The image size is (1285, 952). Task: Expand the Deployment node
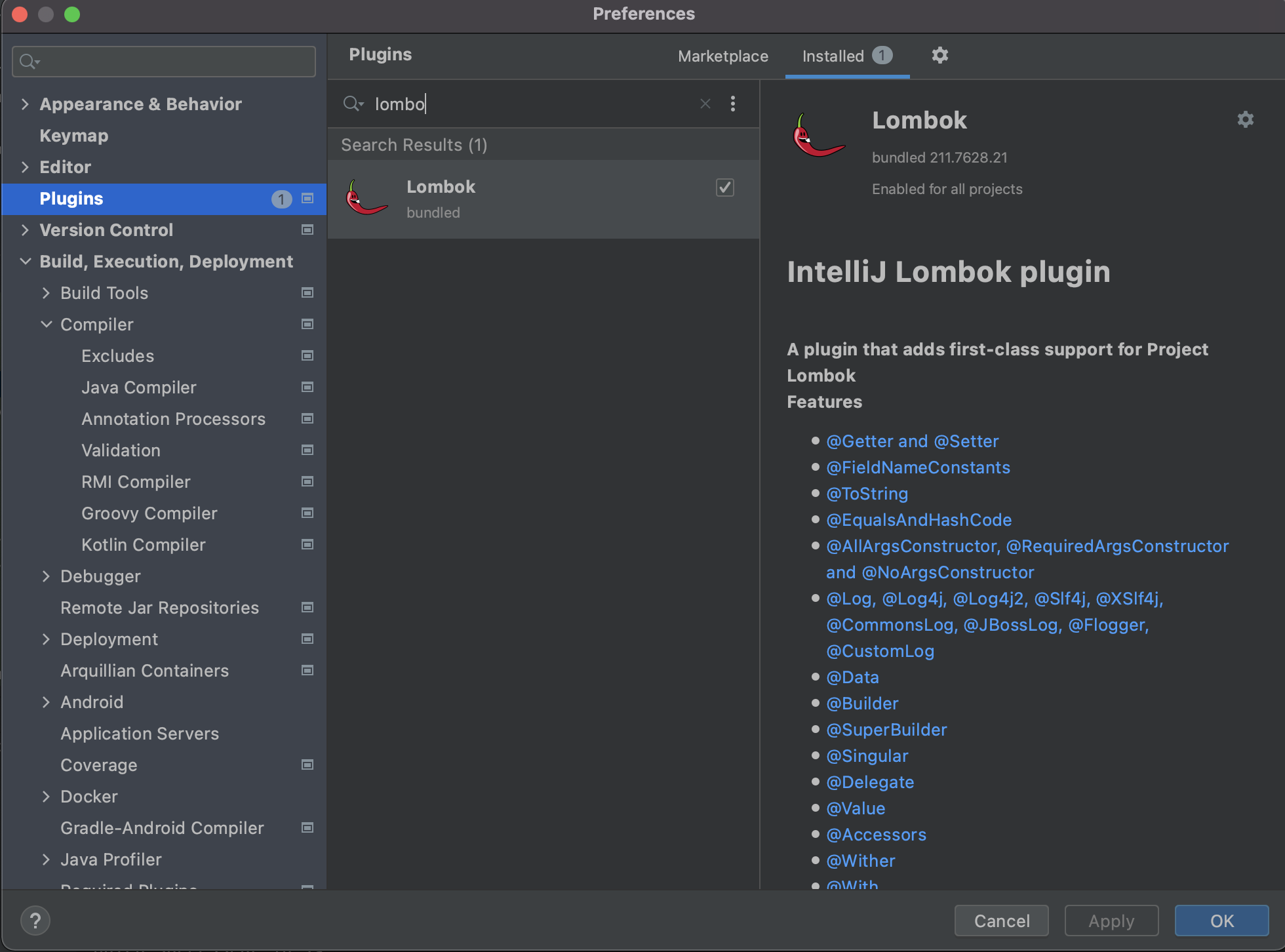click(x=46, y=639)
